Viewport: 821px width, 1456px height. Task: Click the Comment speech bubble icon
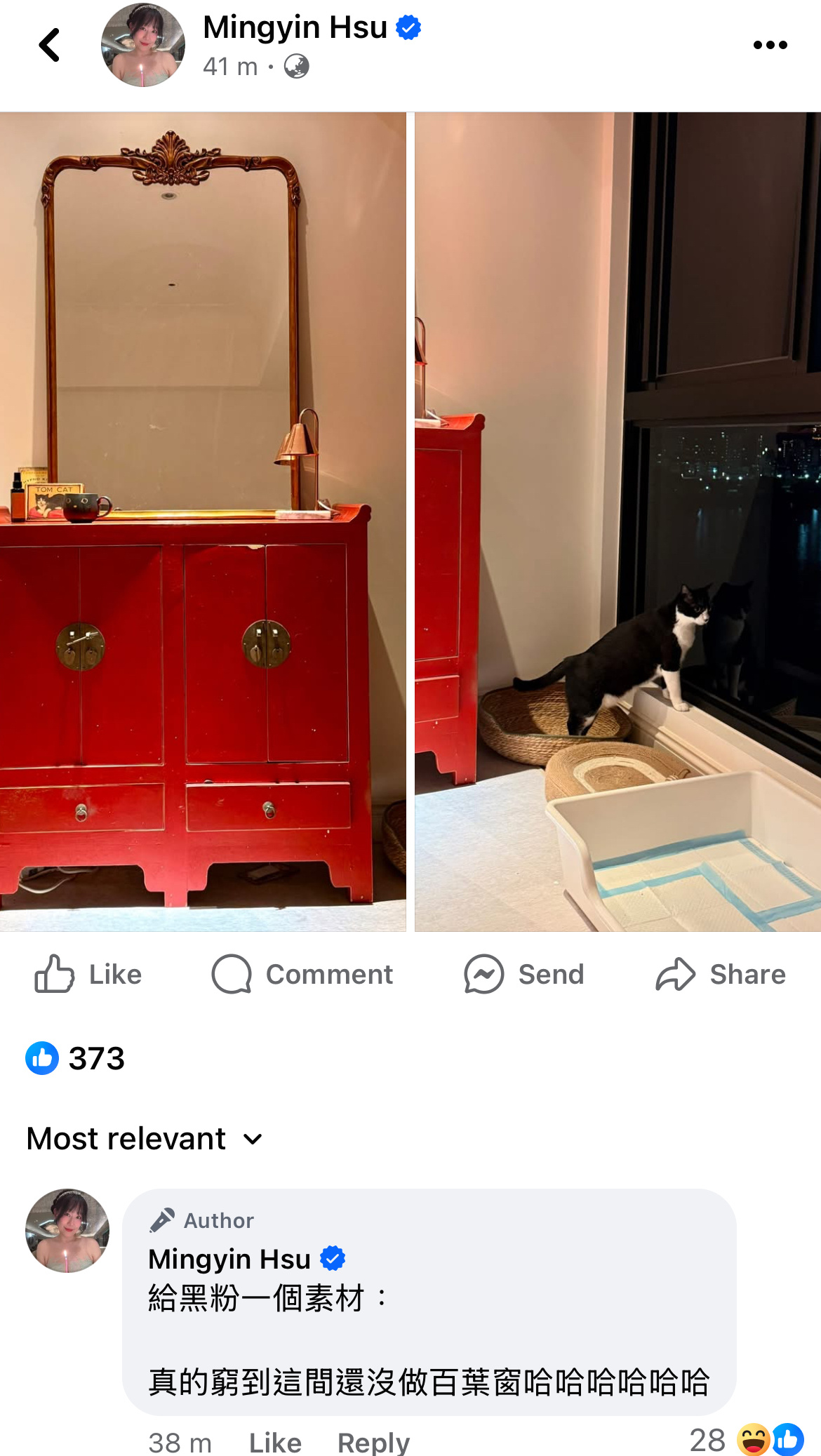[232, 974]
